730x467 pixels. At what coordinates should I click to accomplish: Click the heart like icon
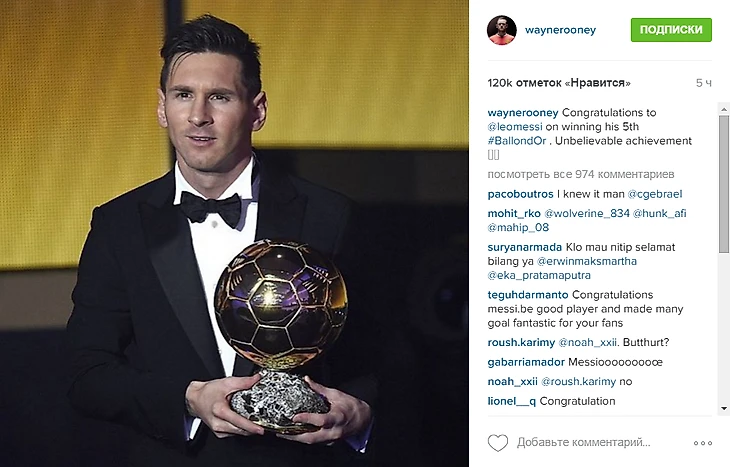[498, 442]
